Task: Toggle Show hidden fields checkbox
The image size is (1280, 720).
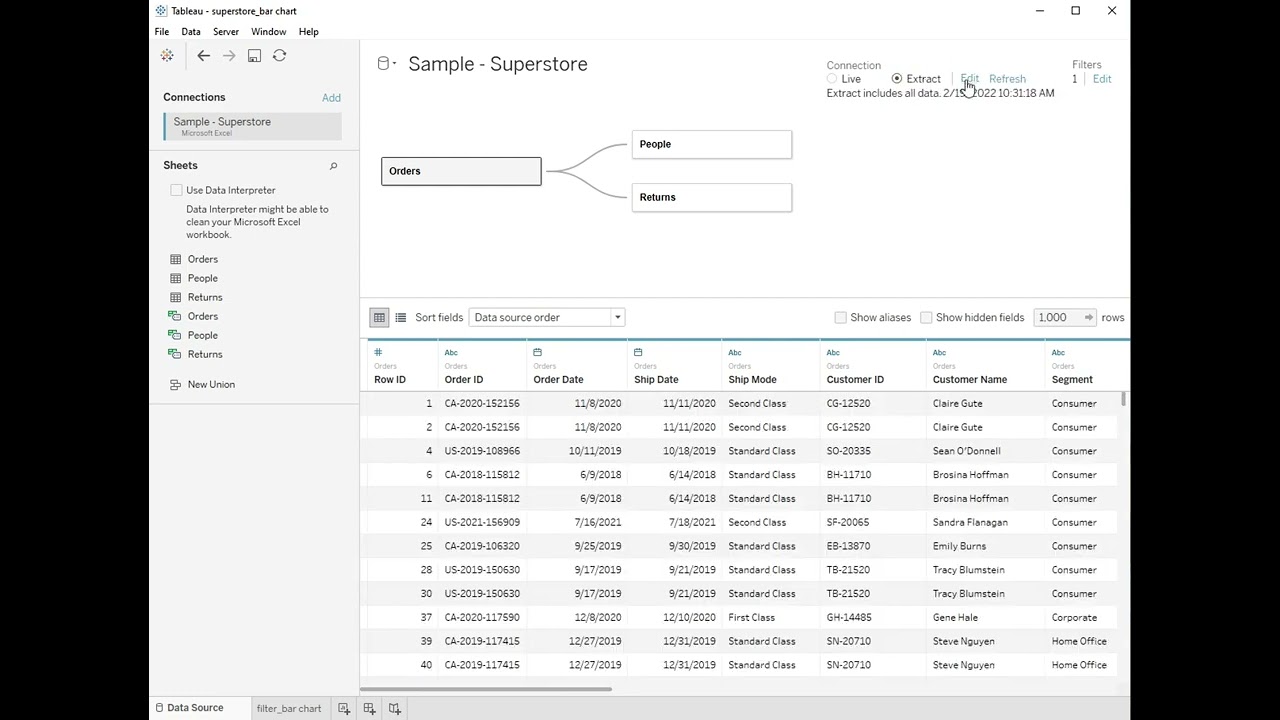Action: [926, 317]
